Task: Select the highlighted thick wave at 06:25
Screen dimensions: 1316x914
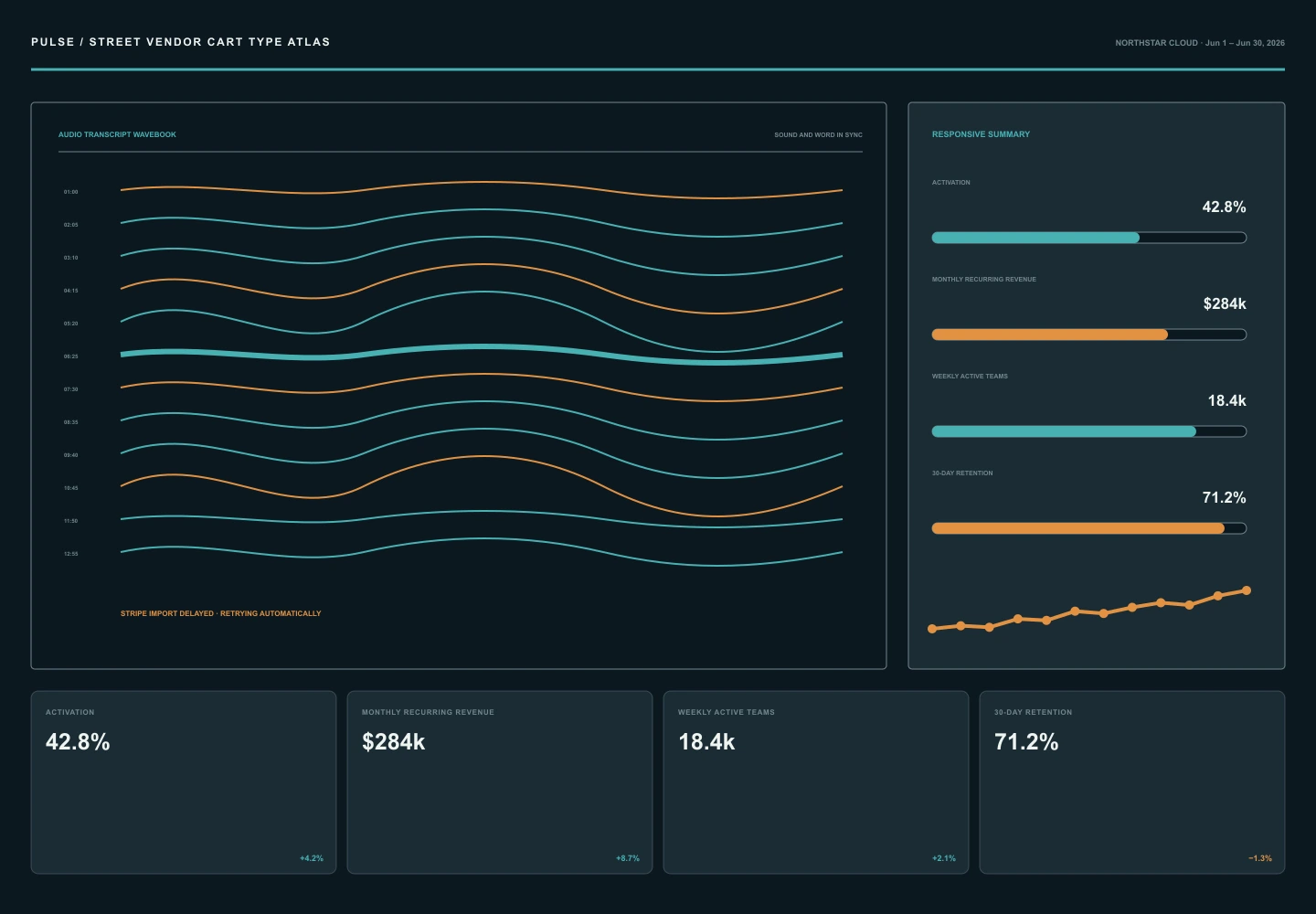Action: pyautogui.click(x=482, y=354)
